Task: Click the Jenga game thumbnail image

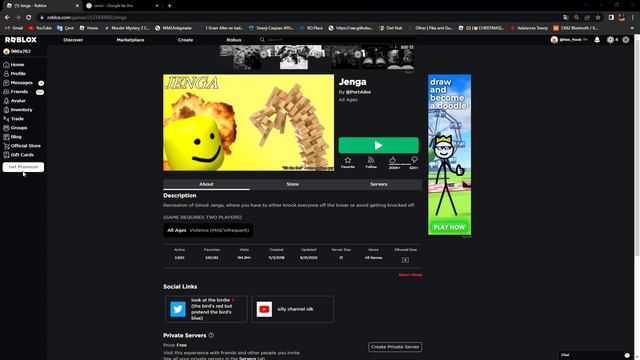Action: (249, 122)
